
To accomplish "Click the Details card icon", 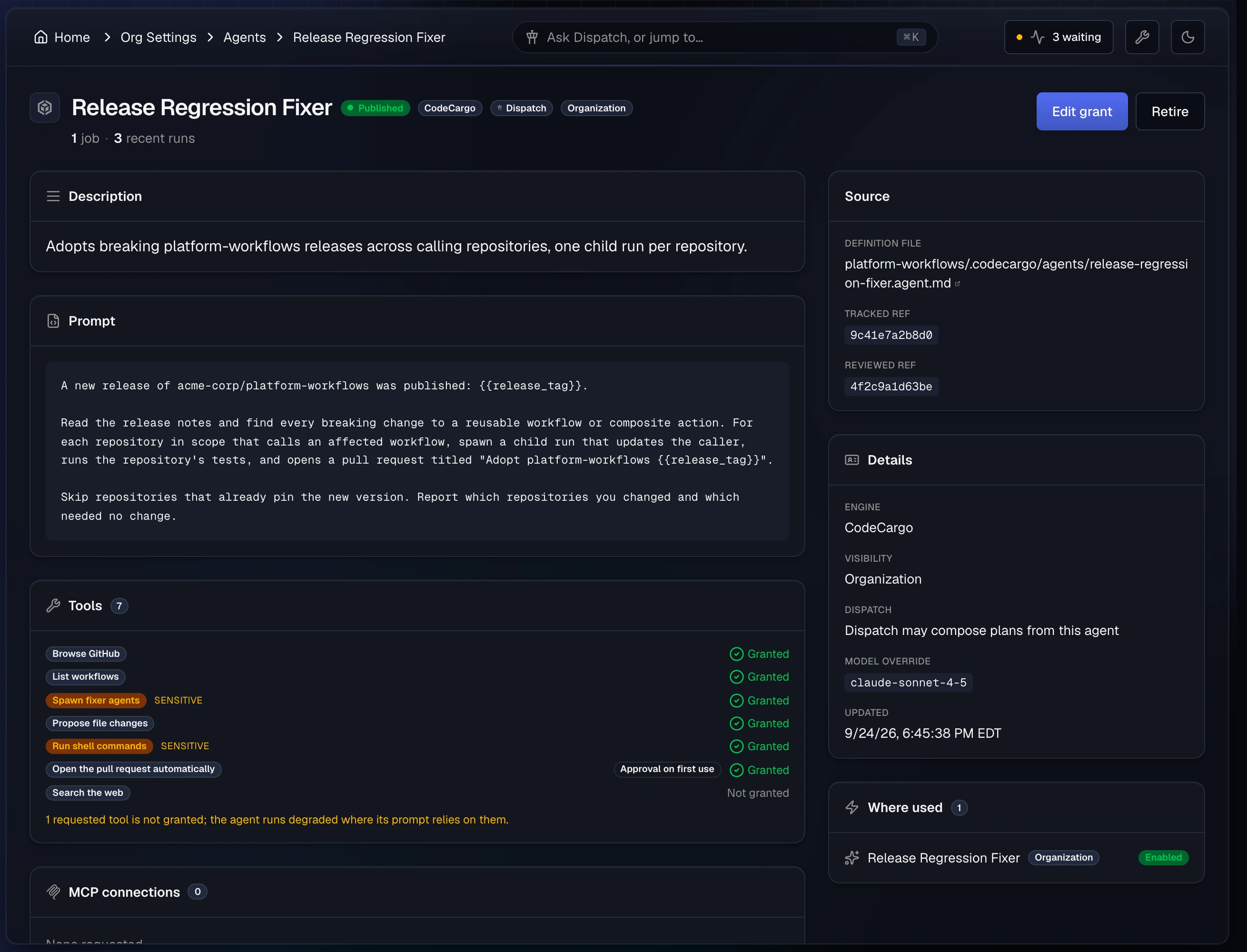I will 851,459.
